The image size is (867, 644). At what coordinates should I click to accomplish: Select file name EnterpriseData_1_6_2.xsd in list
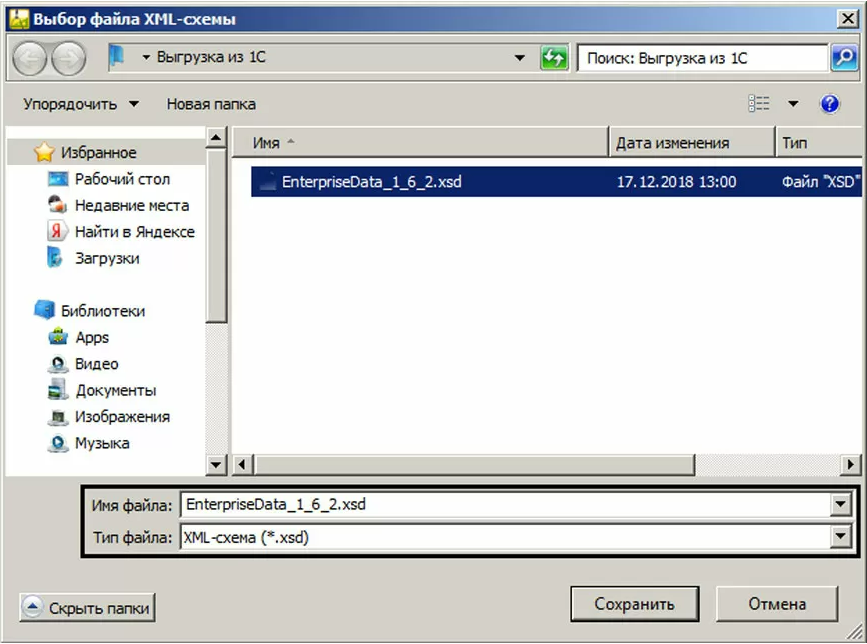pos(372,182)
